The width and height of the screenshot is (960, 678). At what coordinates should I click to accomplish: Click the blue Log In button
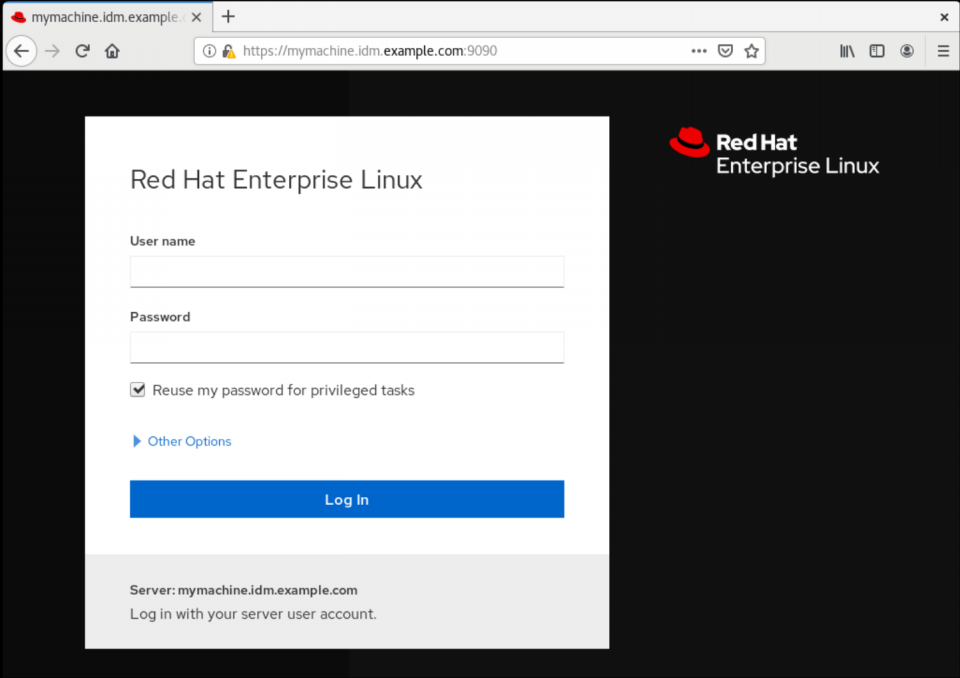click(x=347, y=499)
